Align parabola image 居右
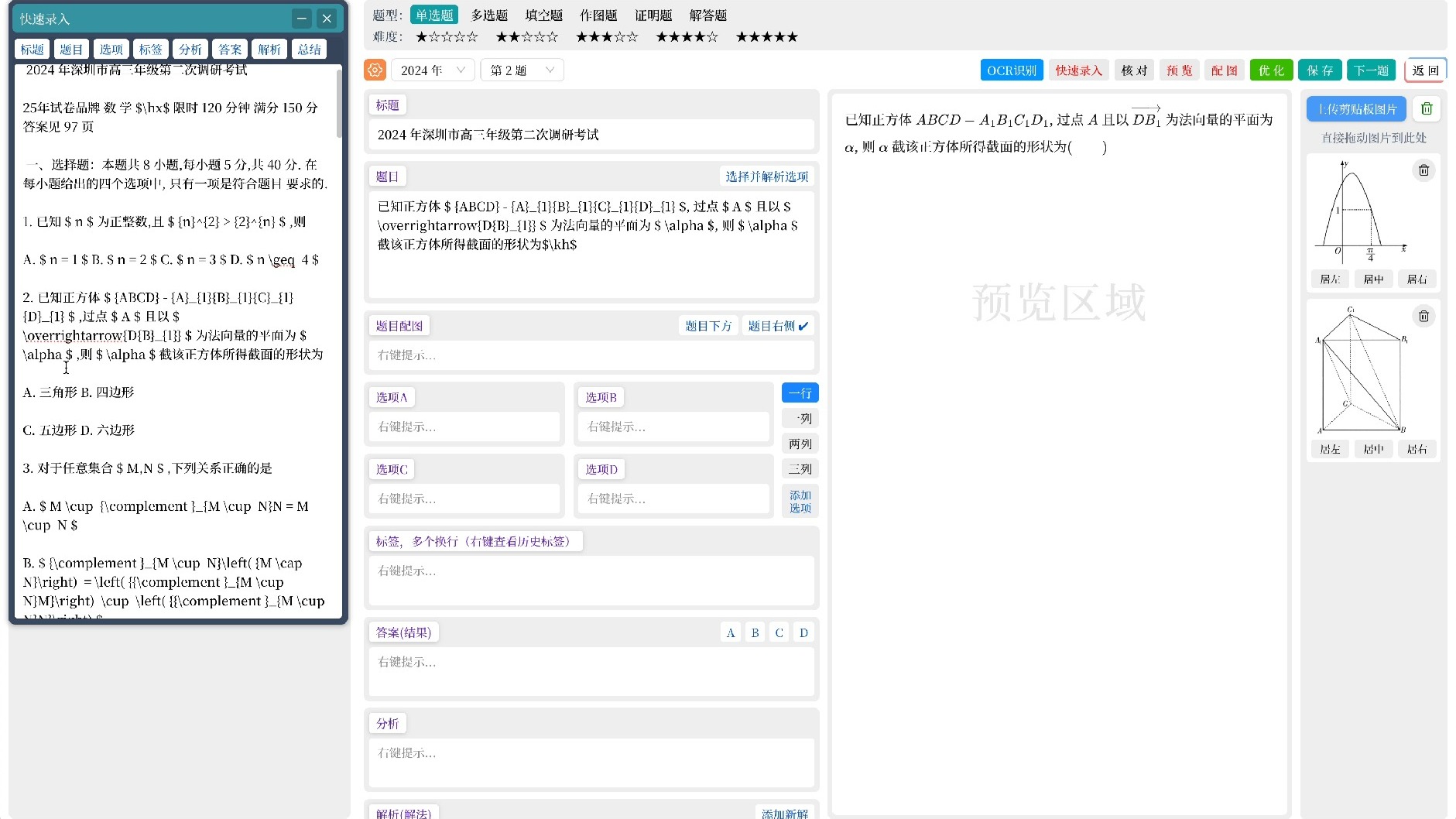Viewport: 1456px width, 819px height. (1417, 279)
